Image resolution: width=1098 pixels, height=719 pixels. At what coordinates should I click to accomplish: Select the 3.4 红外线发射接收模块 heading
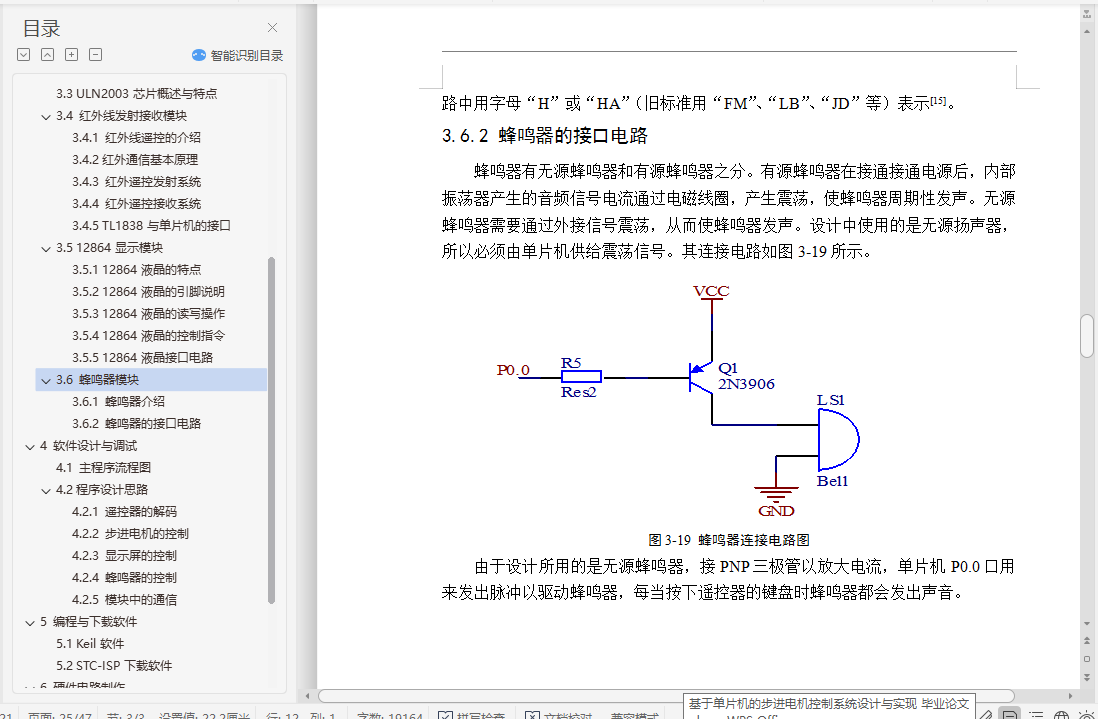121,116
